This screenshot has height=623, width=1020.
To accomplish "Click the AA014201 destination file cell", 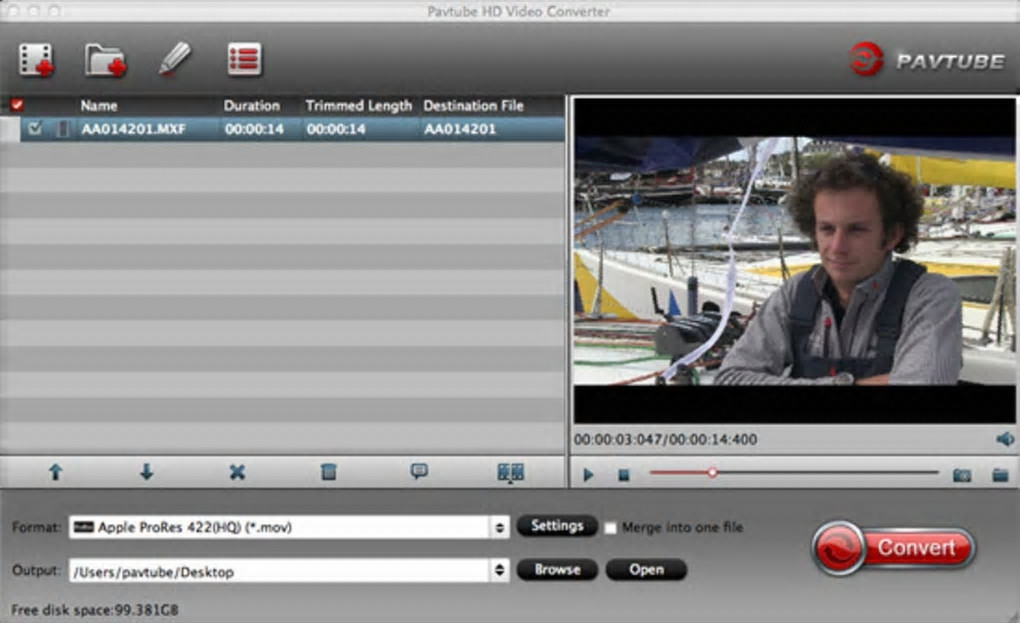I will coord(460,129).
